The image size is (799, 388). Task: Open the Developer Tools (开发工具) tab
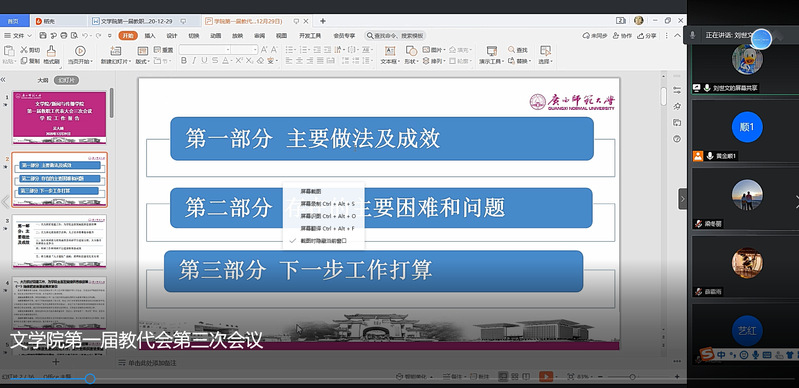coord(310,36)
